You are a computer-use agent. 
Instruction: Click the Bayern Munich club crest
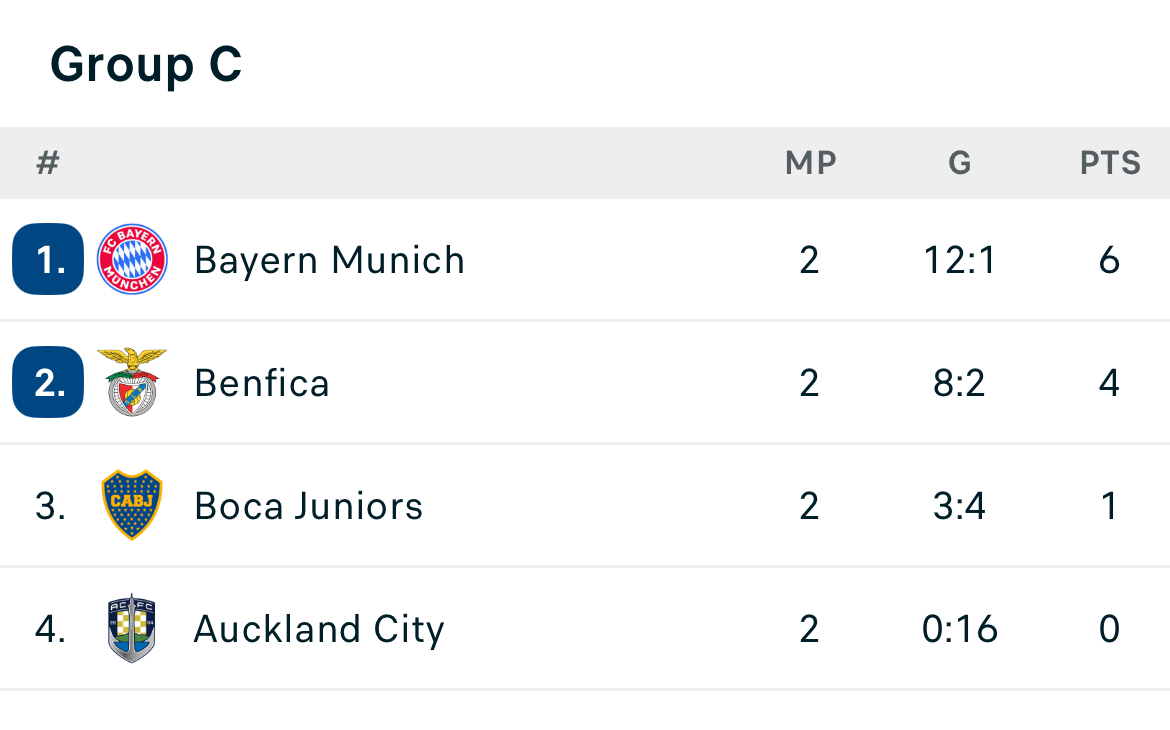pyautogui.click(x=132, y=259)
